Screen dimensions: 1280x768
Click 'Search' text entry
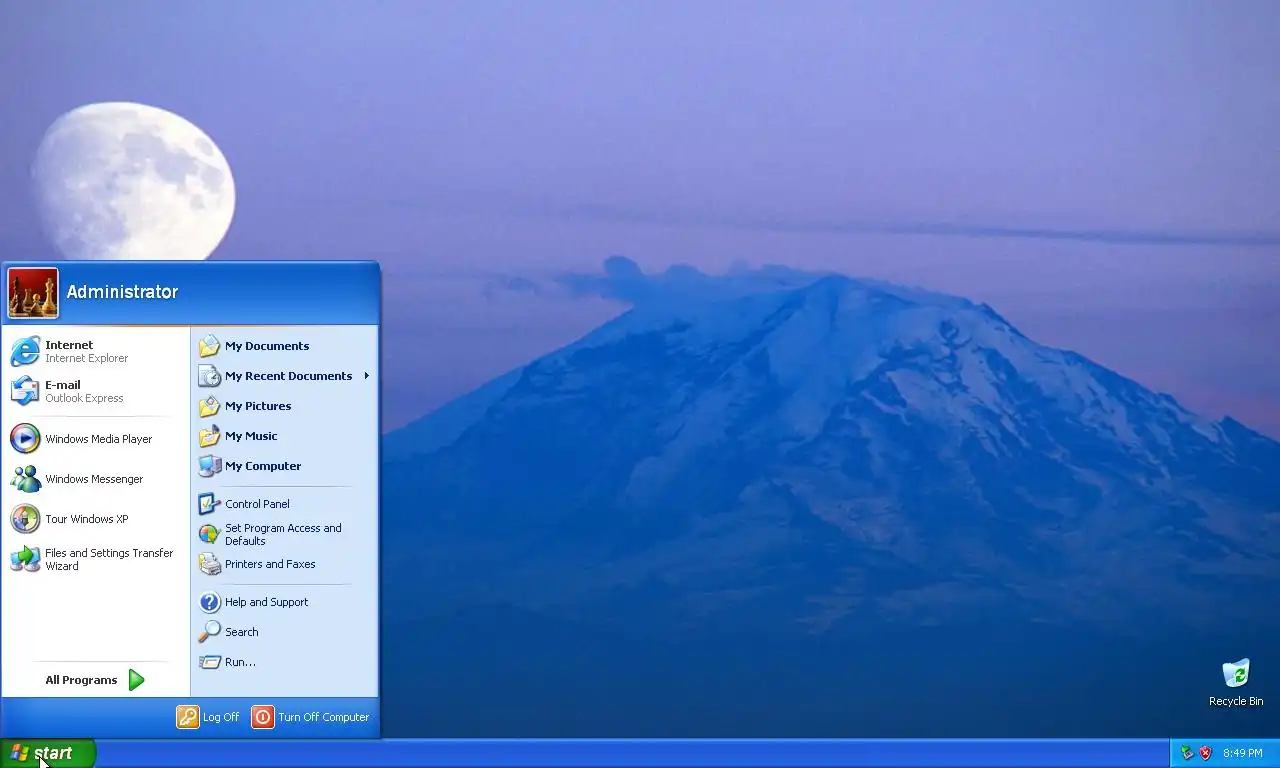click(242, 632)
